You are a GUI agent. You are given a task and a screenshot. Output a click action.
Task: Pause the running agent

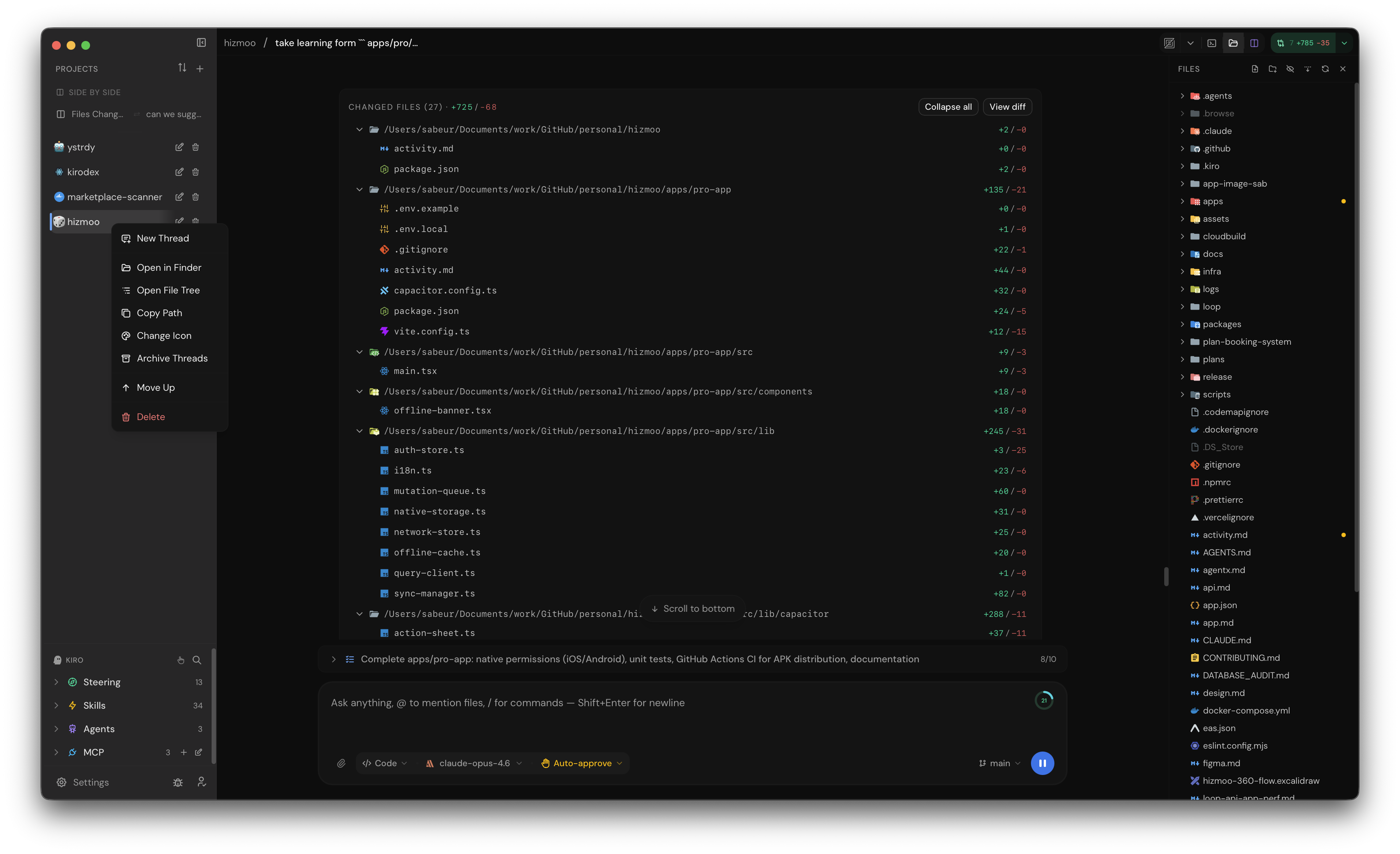point(1042,763)
